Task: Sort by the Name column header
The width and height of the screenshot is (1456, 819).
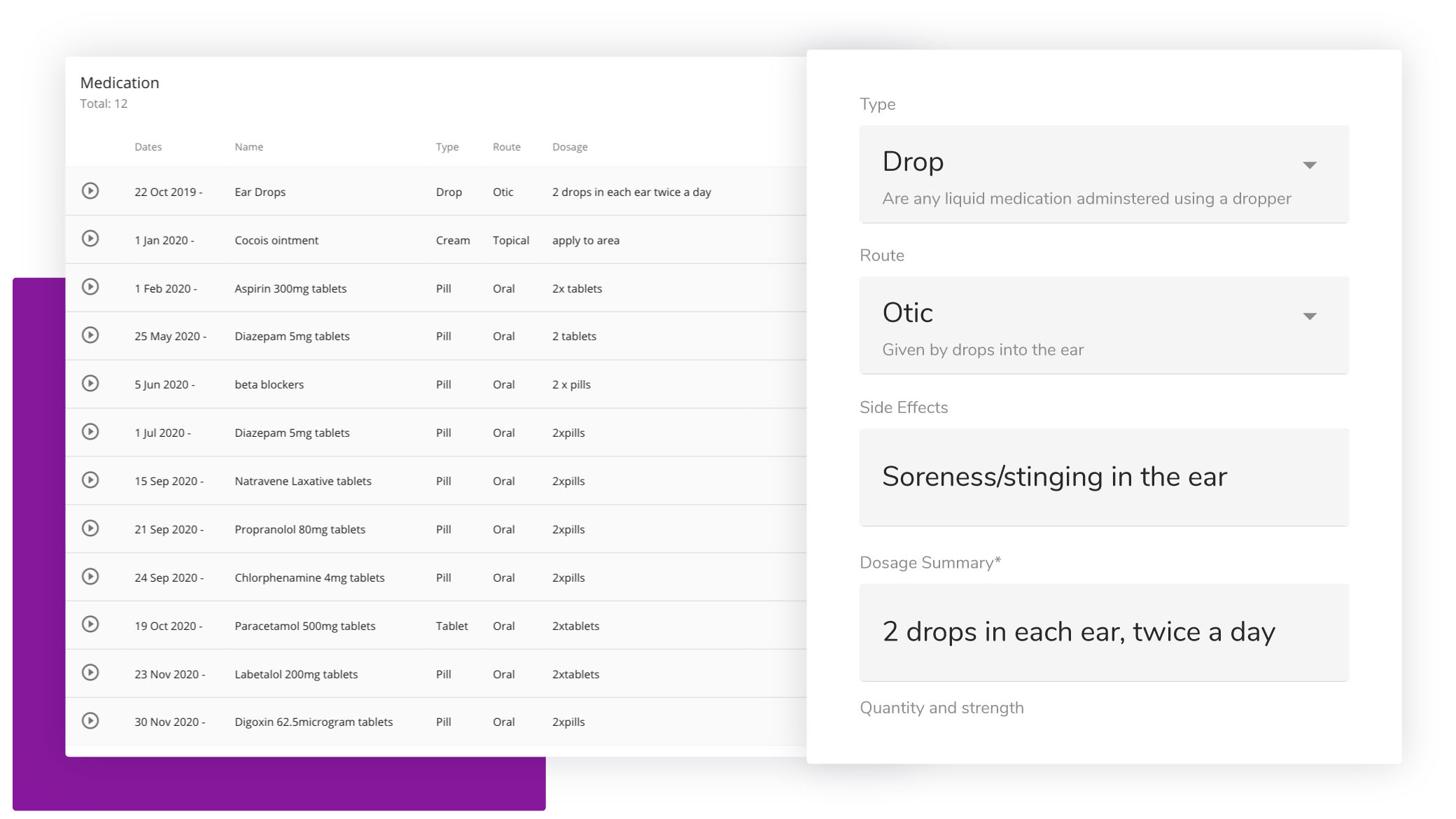Action: click(249, 147)
